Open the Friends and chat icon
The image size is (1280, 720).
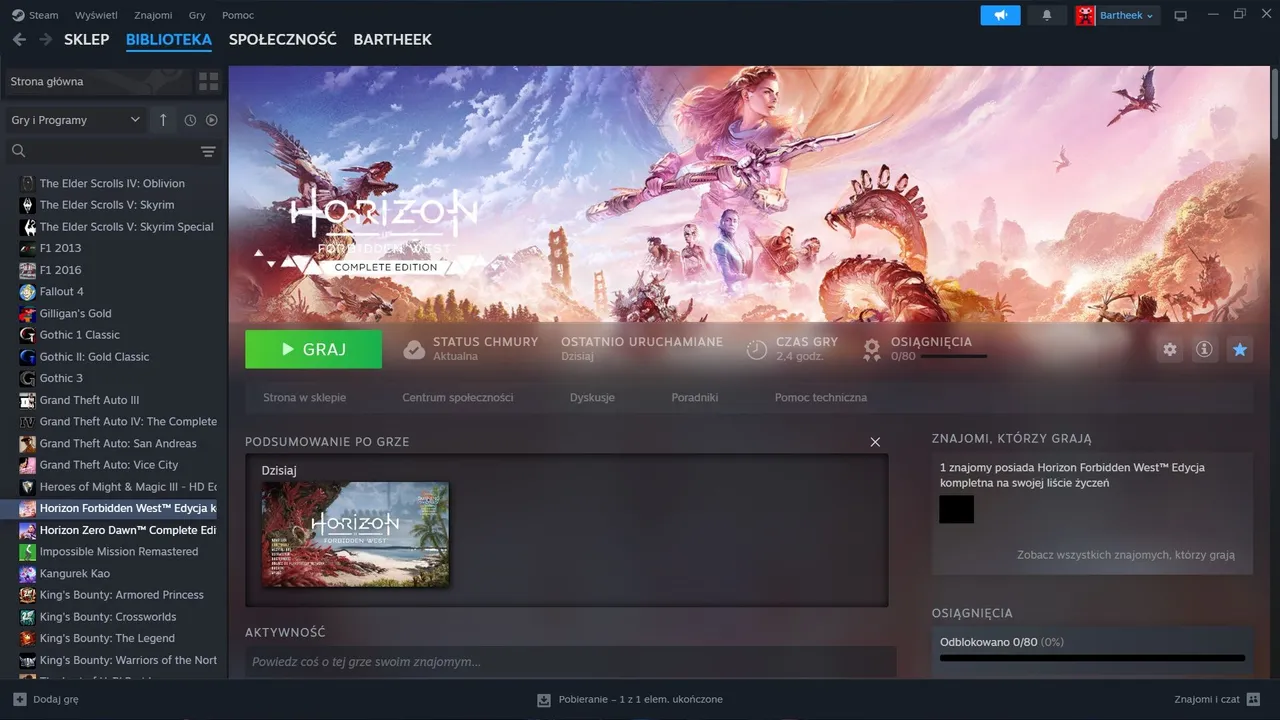click(1254, 699)
